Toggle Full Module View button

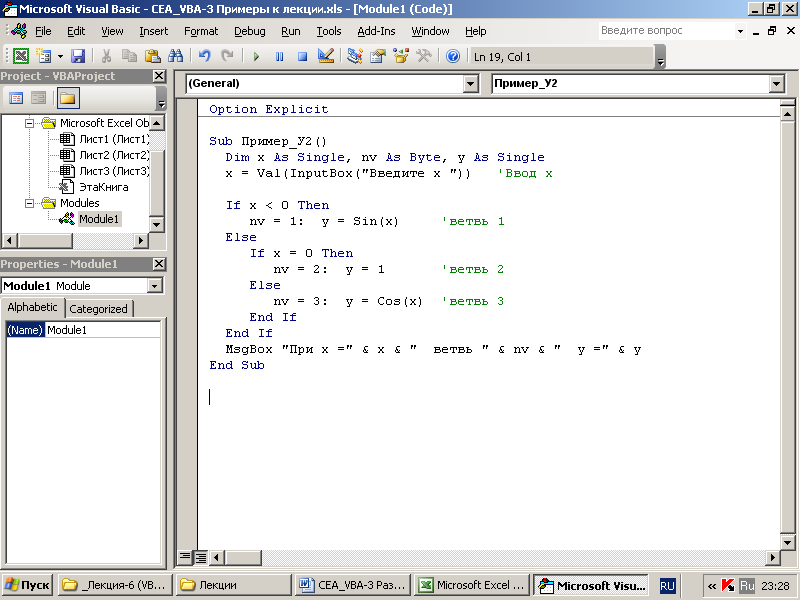tap(201, 557)
